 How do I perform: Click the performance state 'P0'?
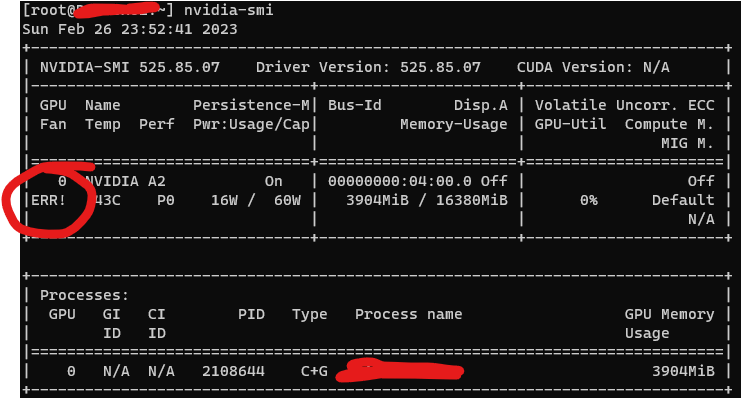click(x=166, y=200)
